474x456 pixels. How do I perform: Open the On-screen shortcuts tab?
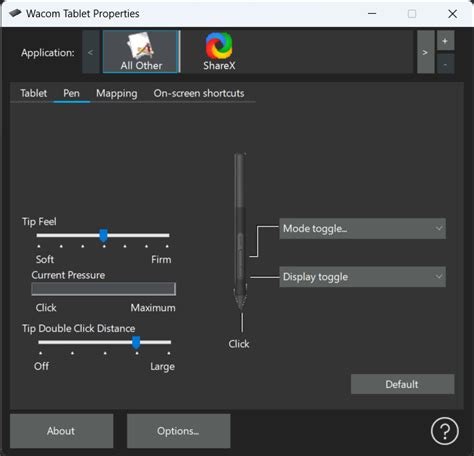(x=199, y=93)
